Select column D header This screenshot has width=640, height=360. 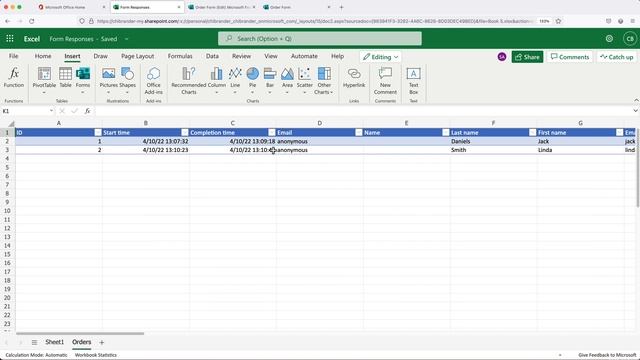320,123
